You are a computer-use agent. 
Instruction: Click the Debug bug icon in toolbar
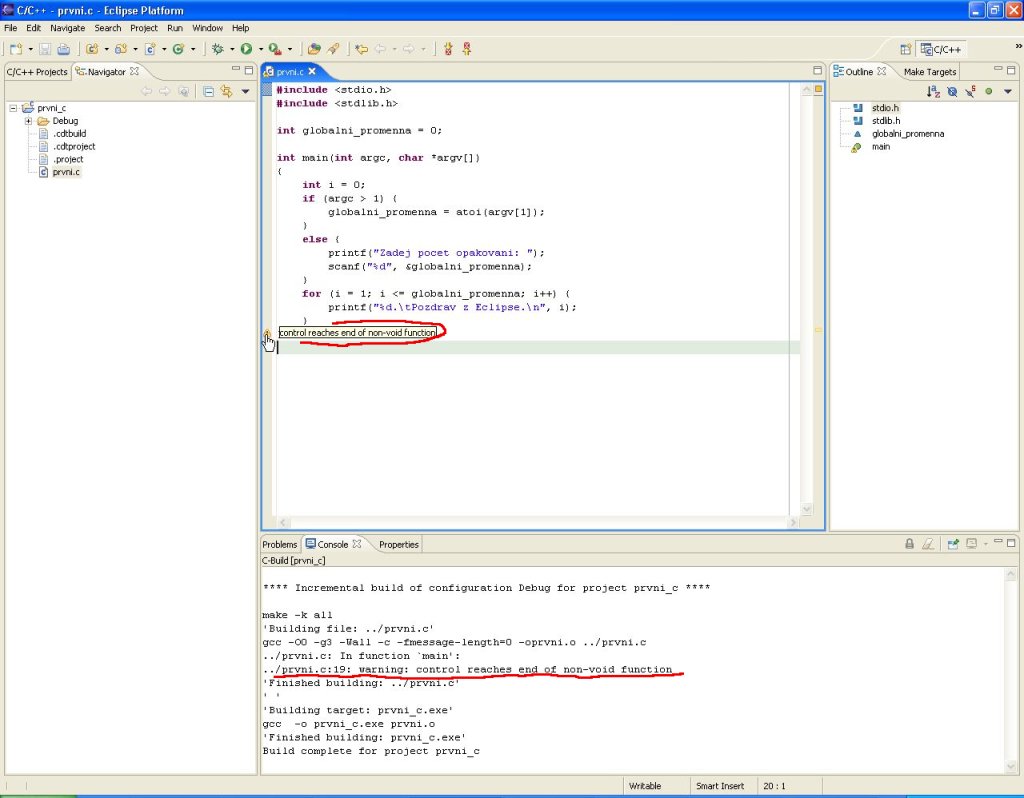[218, 48]
